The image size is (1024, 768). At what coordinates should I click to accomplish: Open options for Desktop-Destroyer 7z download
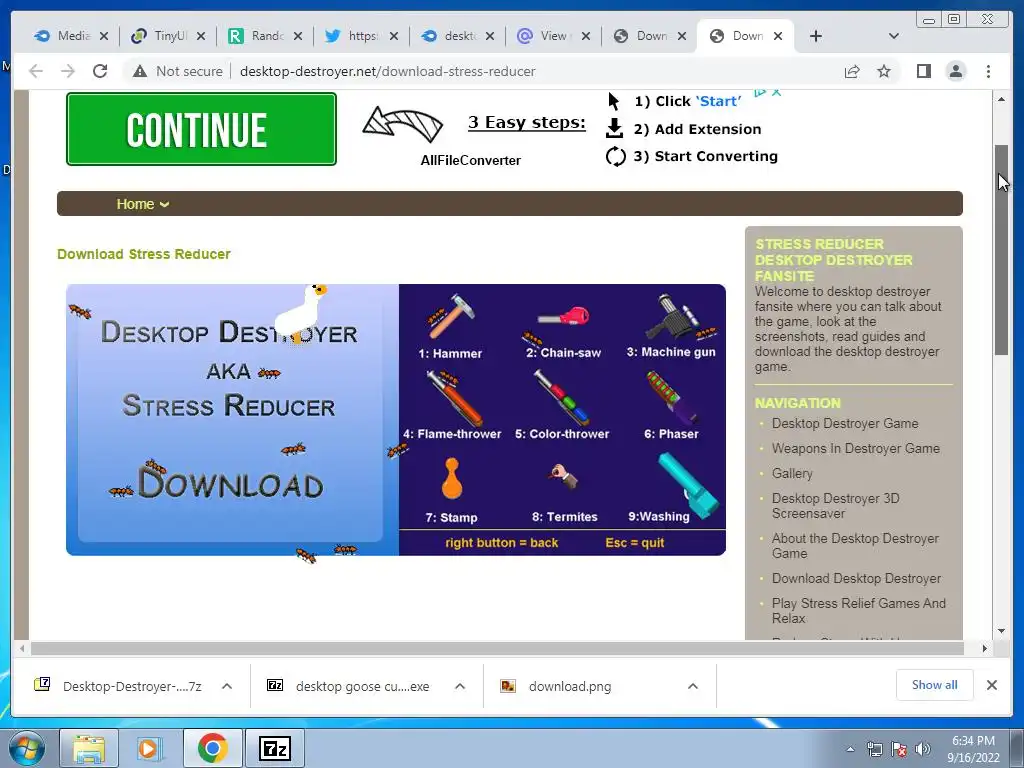227,686
